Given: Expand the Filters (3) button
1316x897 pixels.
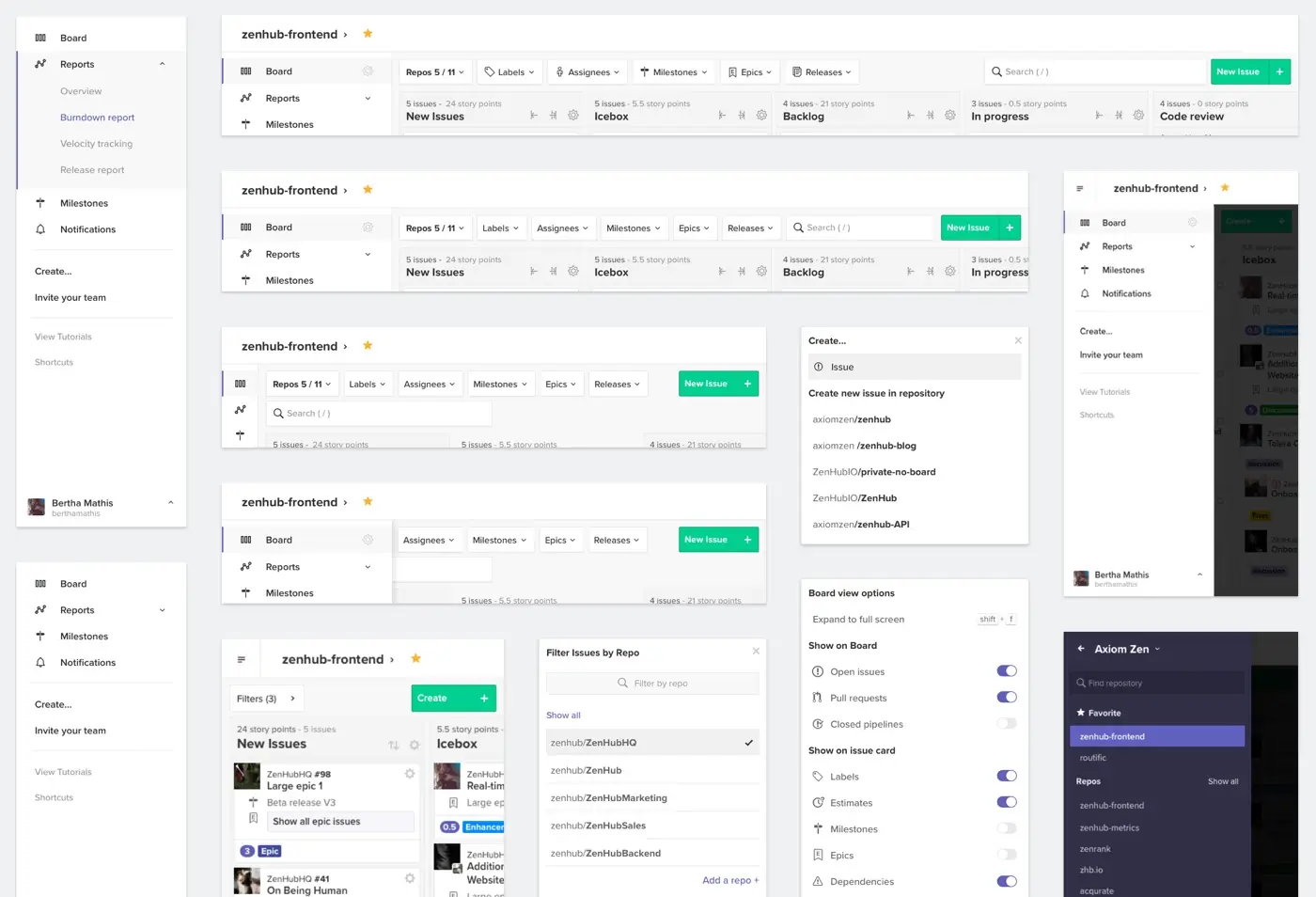Looking at the screenshot, I should pyautogui.click(x=266, y=699).
